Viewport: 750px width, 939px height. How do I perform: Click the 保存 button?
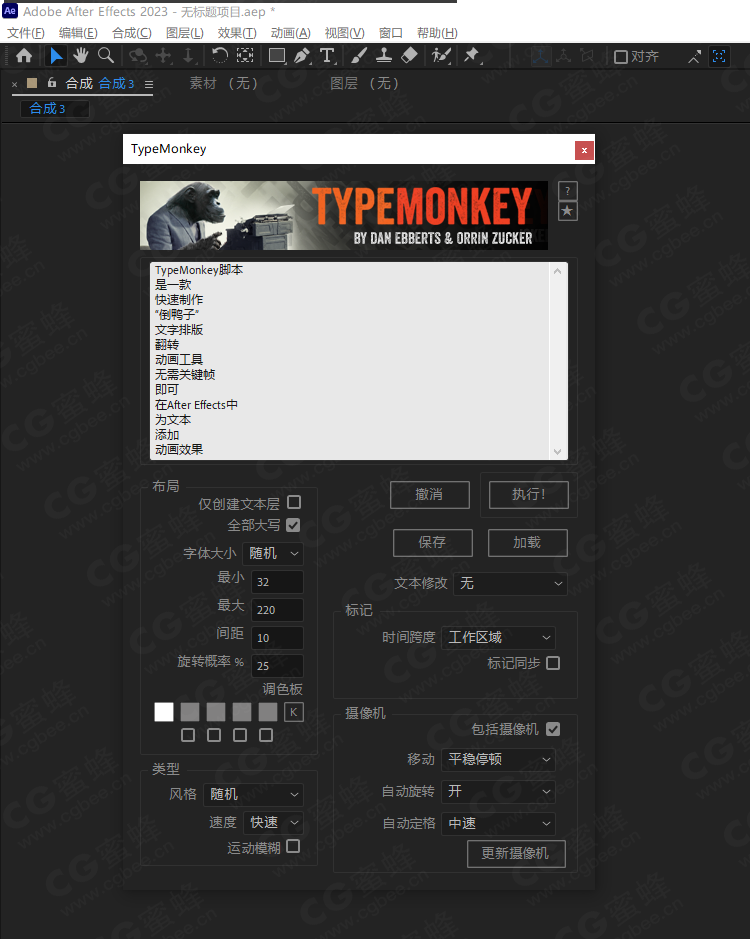coord(433,543)
